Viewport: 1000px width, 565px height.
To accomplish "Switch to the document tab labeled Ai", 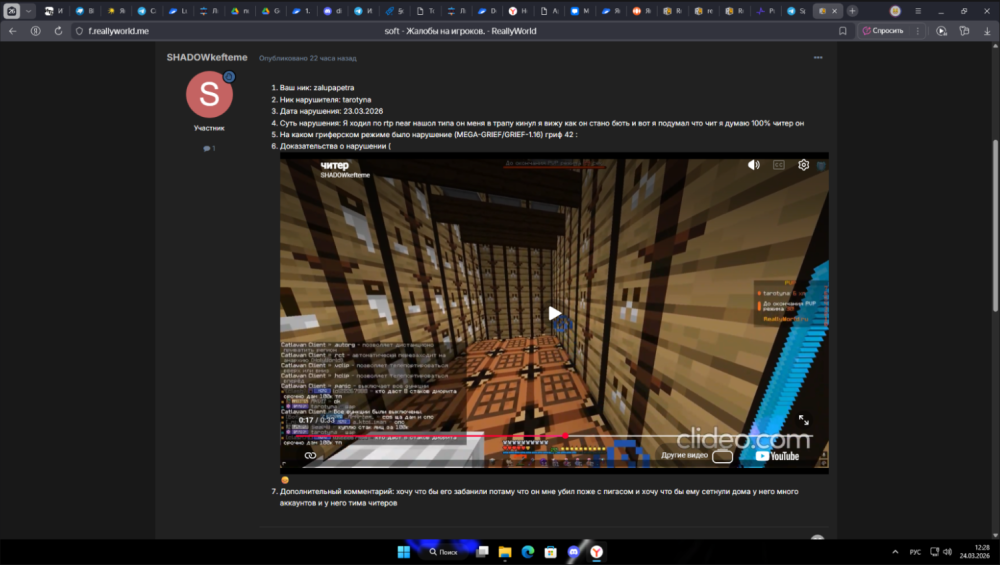I will (548, 11).
